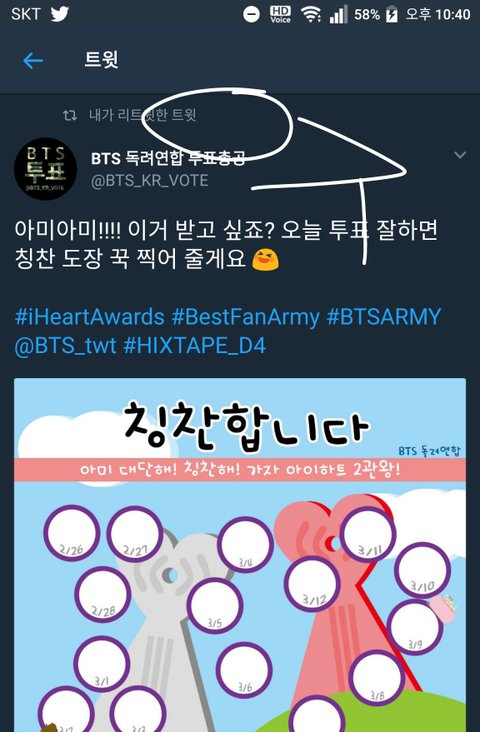Tap the 2/26 stamp circle in image

(71, 533)
